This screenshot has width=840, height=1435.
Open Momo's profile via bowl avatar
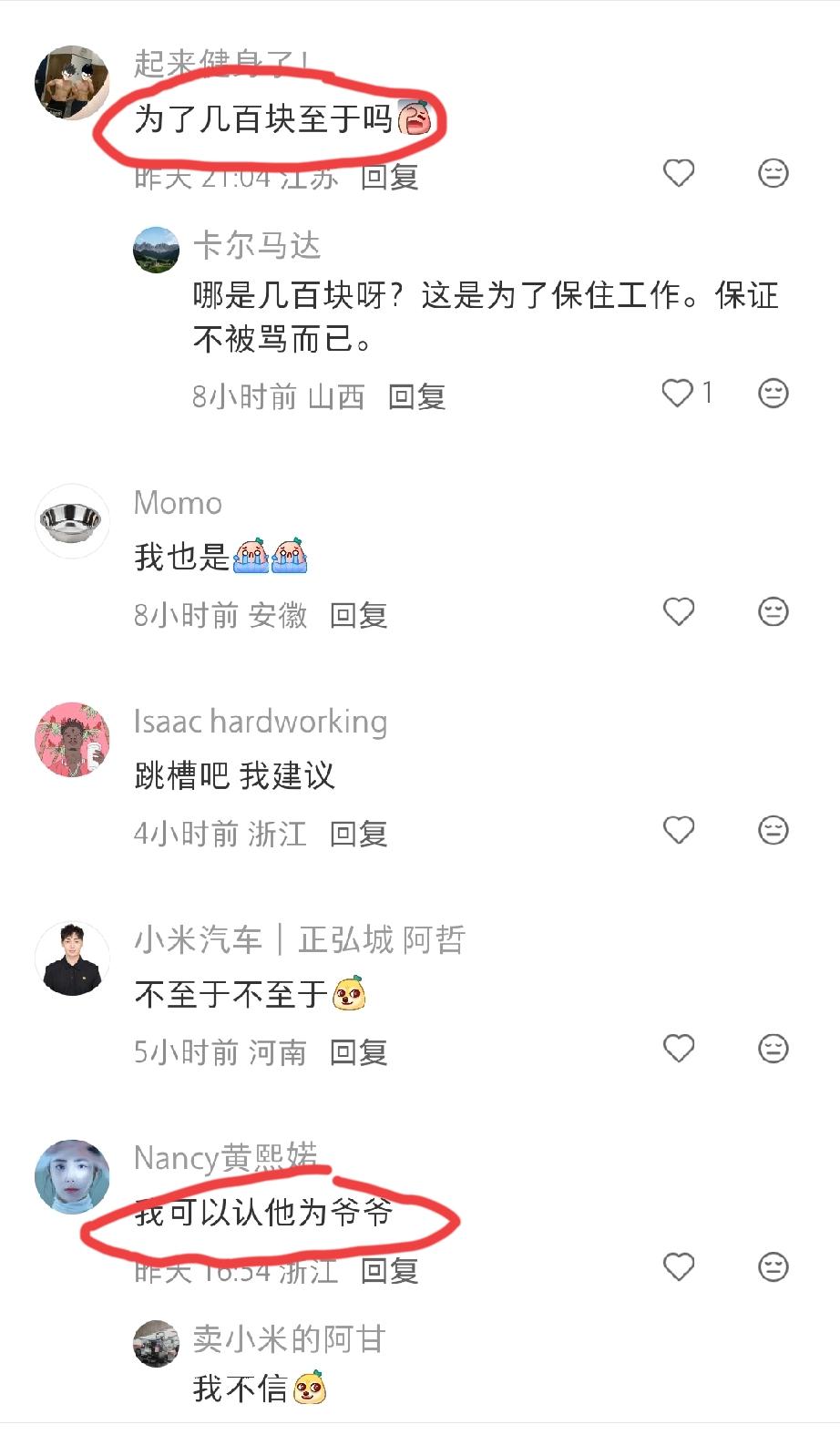pos(72,521)
